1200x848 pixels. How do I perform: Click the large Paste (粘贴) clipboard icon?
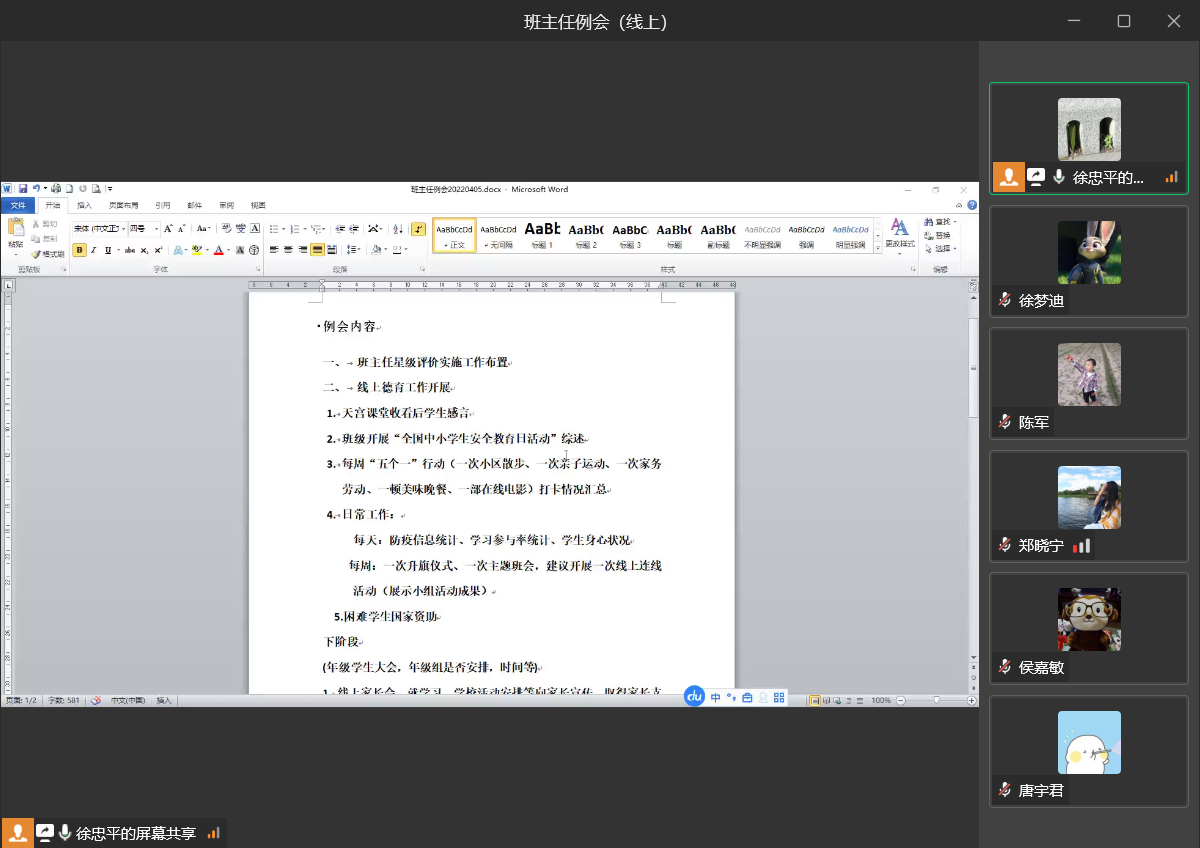point(16,227)
